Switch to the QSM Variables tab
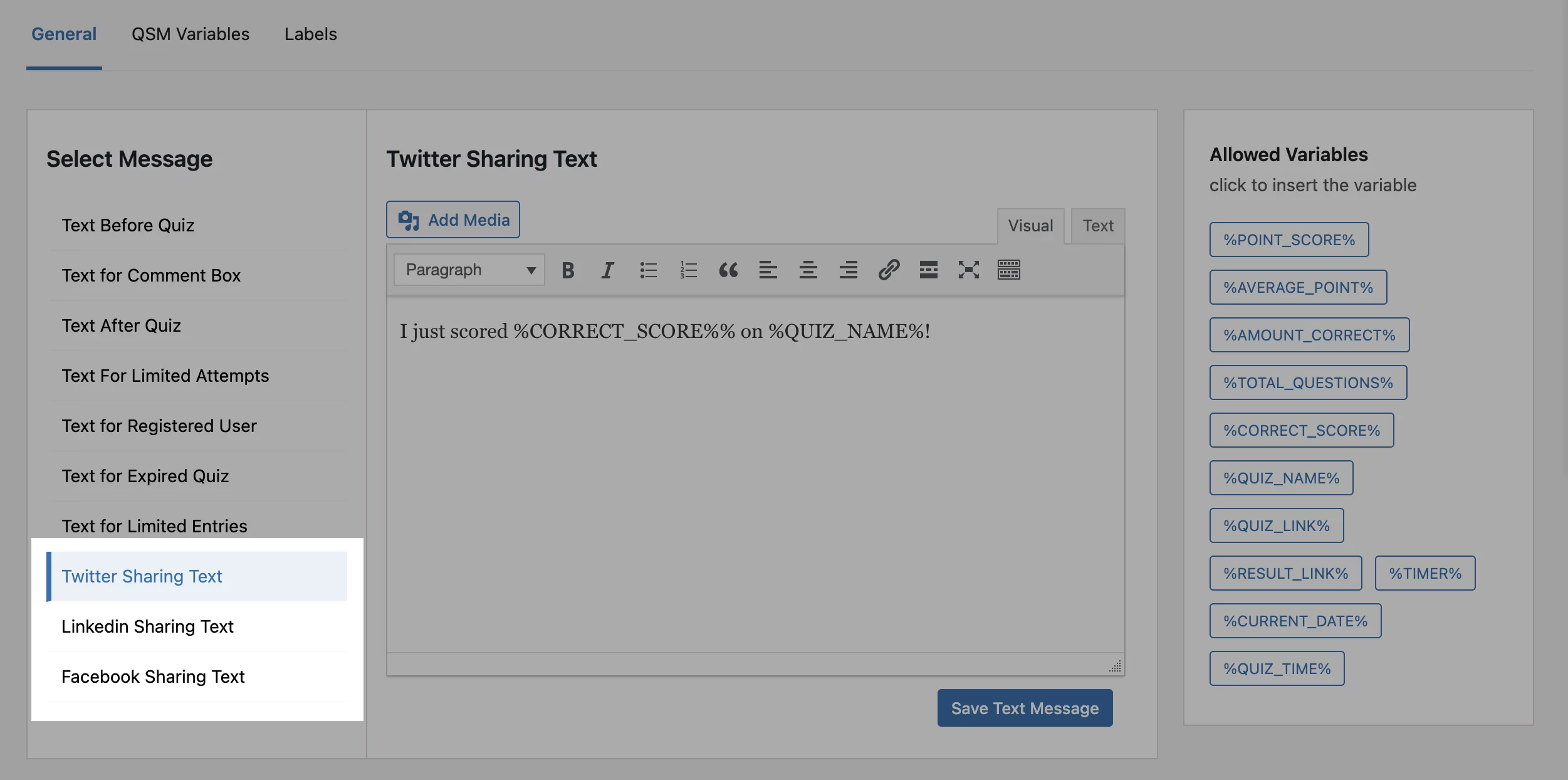Image resolution: width=1568 pixels, height=780 pixels. [x=190, y=34]
